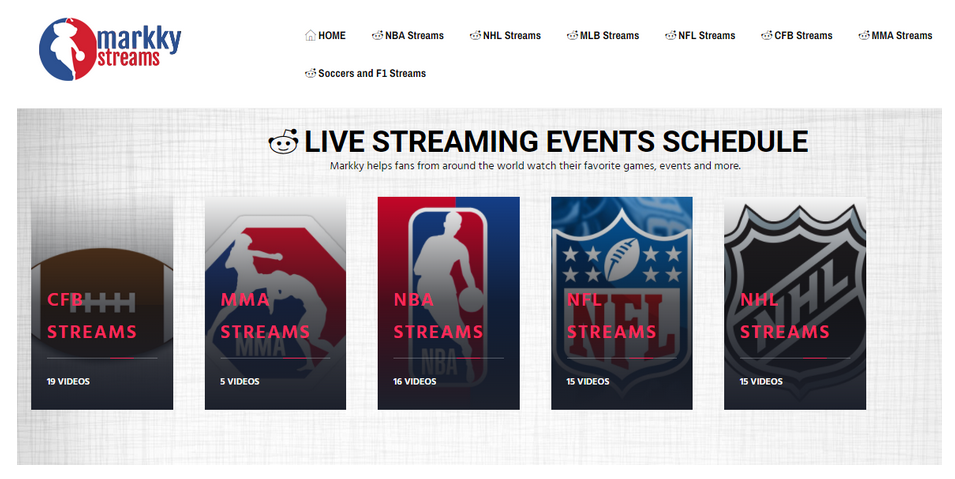The image size is (955, 479).
Task: Click the icon beside MMA Streams menu
Action: click(863, 36)
